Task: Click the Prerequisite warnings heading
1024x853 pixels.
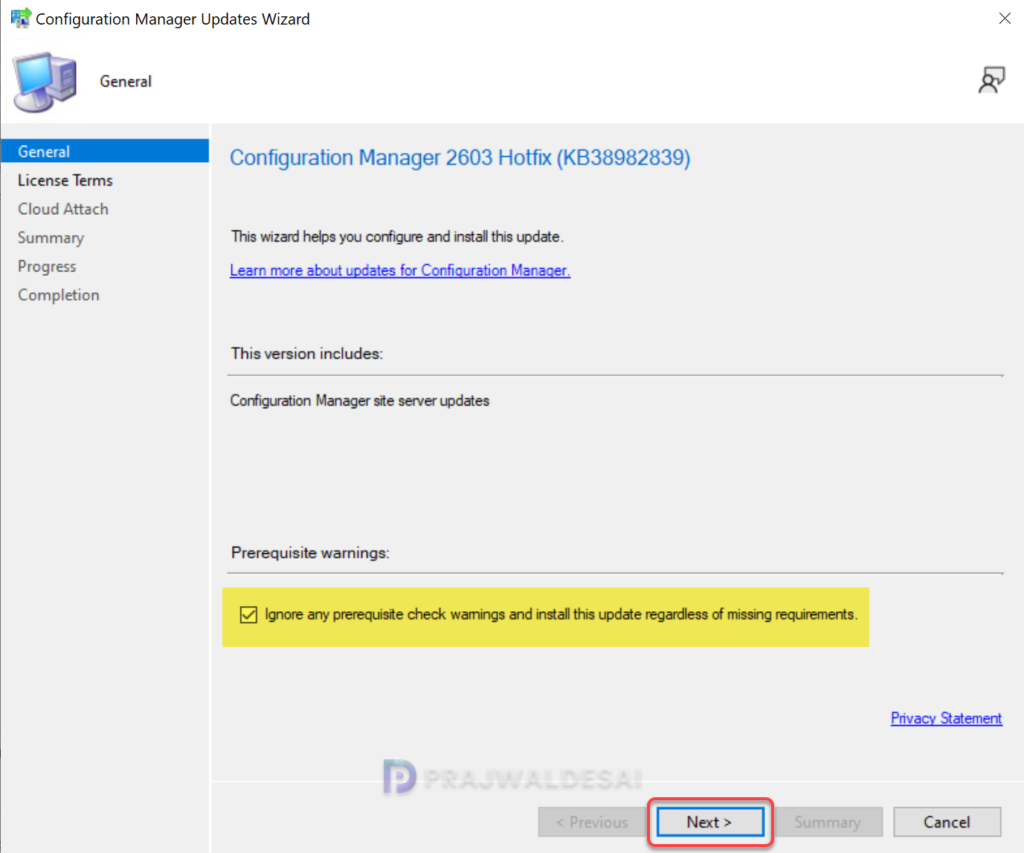Action: click(310, 553)
